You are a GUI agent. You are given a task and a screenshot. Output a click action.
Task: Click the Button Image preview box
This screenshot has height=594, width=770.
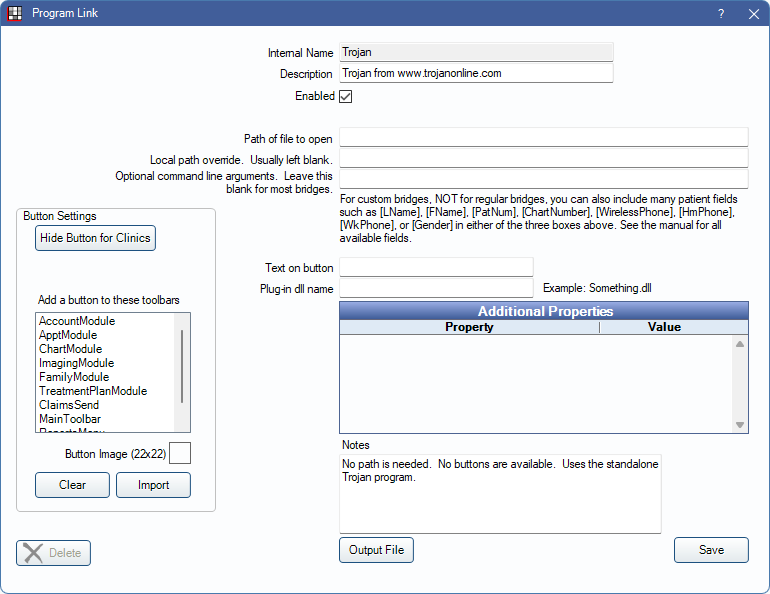coord(180,454)
